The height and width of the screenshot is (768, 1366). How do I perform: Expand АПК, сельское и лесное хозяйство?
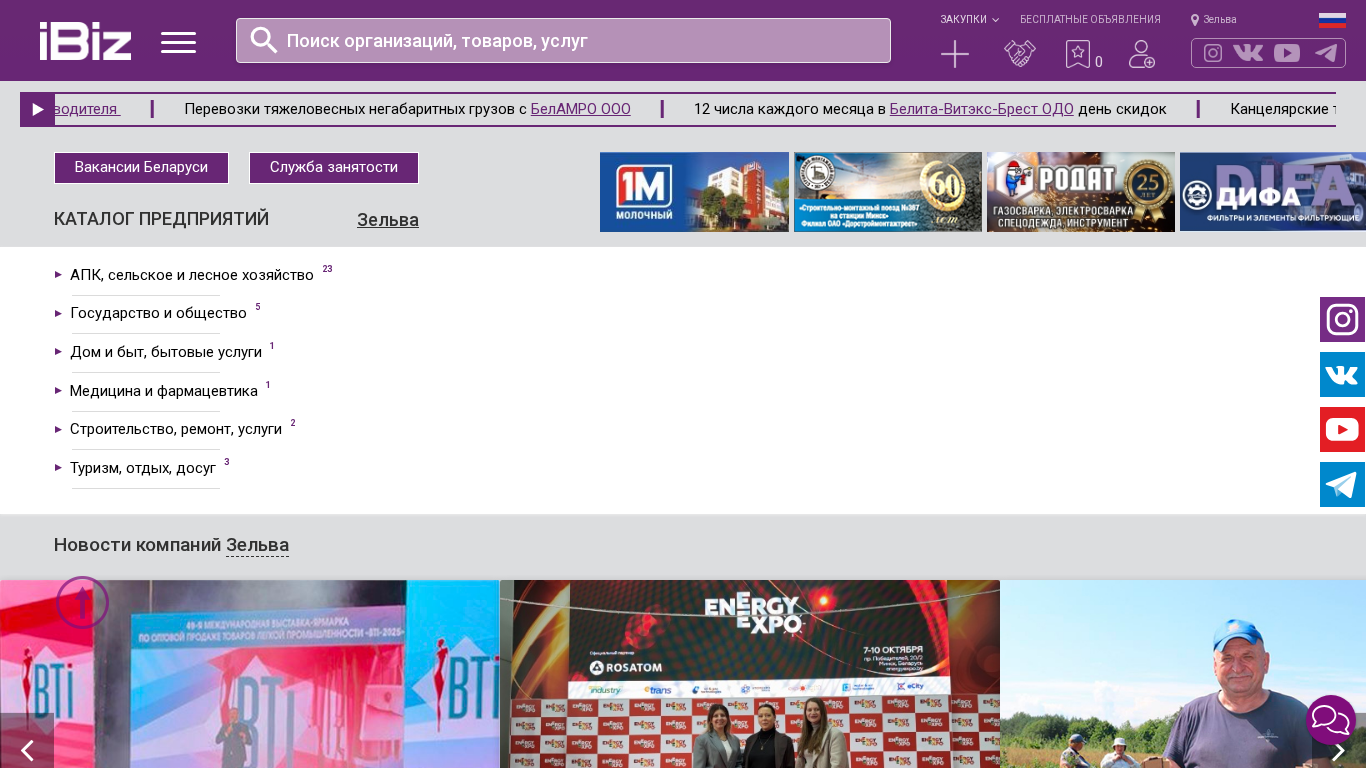[192, 275]
